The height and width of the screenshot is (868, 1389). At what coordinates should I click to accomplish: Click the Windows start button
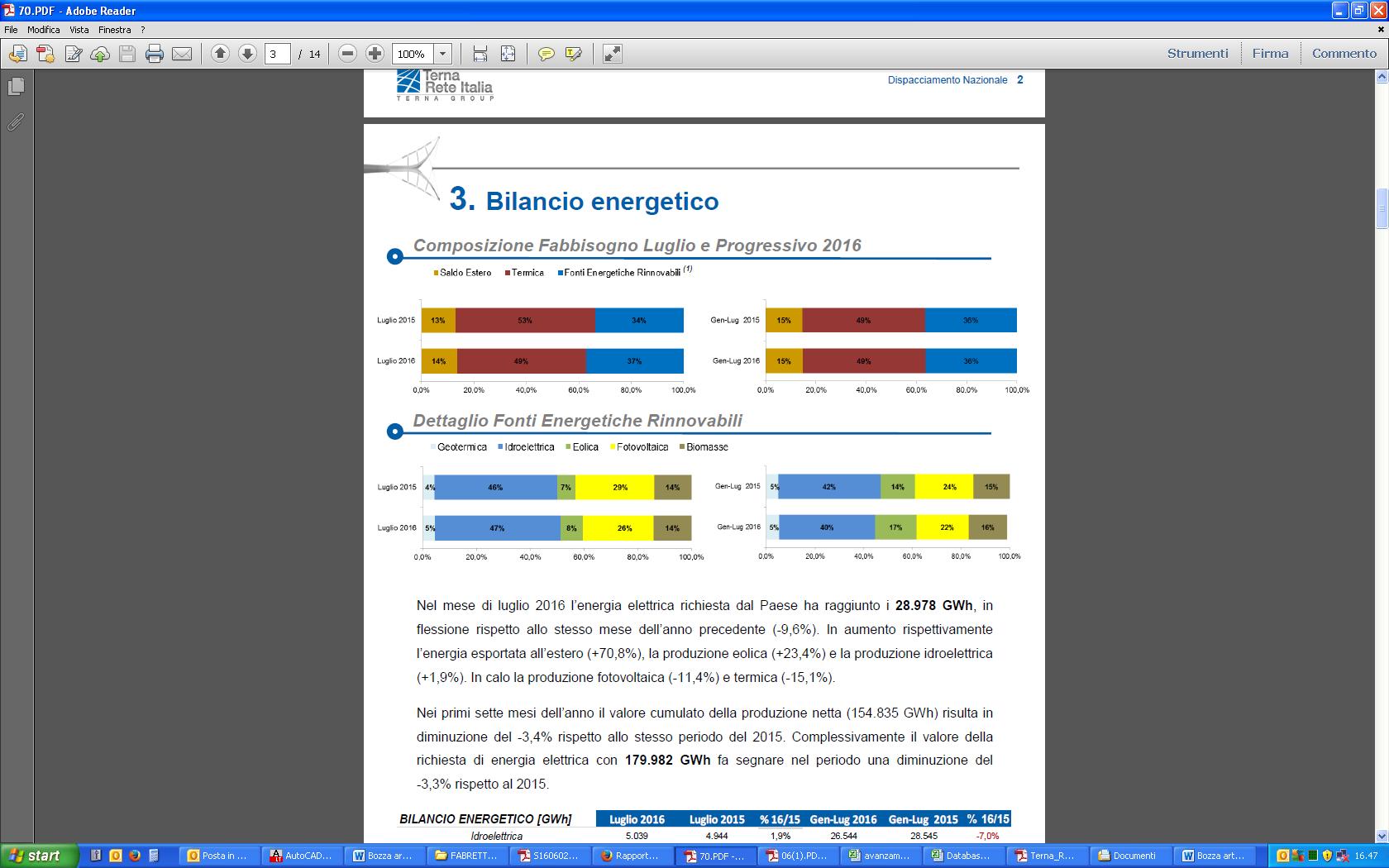pos(39,856)
